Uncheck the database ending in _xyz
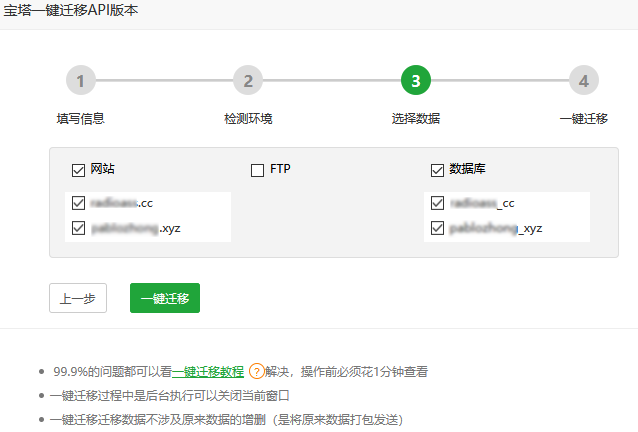This screenshot has height=432, width=638. pos(437,228)
